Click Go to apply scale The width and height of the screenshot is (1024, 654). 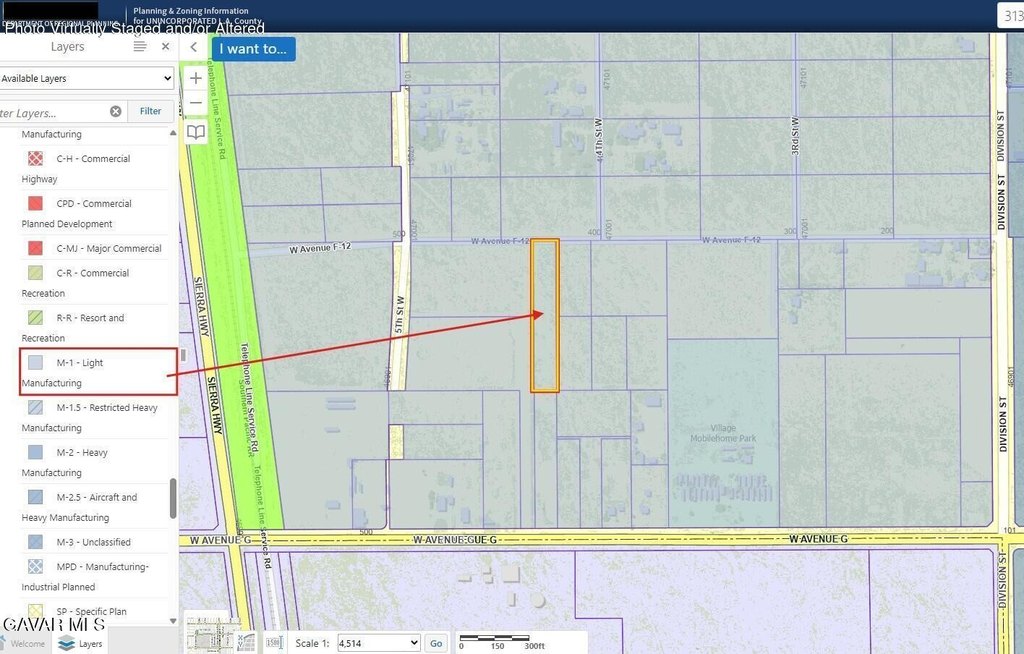[436, 643]
